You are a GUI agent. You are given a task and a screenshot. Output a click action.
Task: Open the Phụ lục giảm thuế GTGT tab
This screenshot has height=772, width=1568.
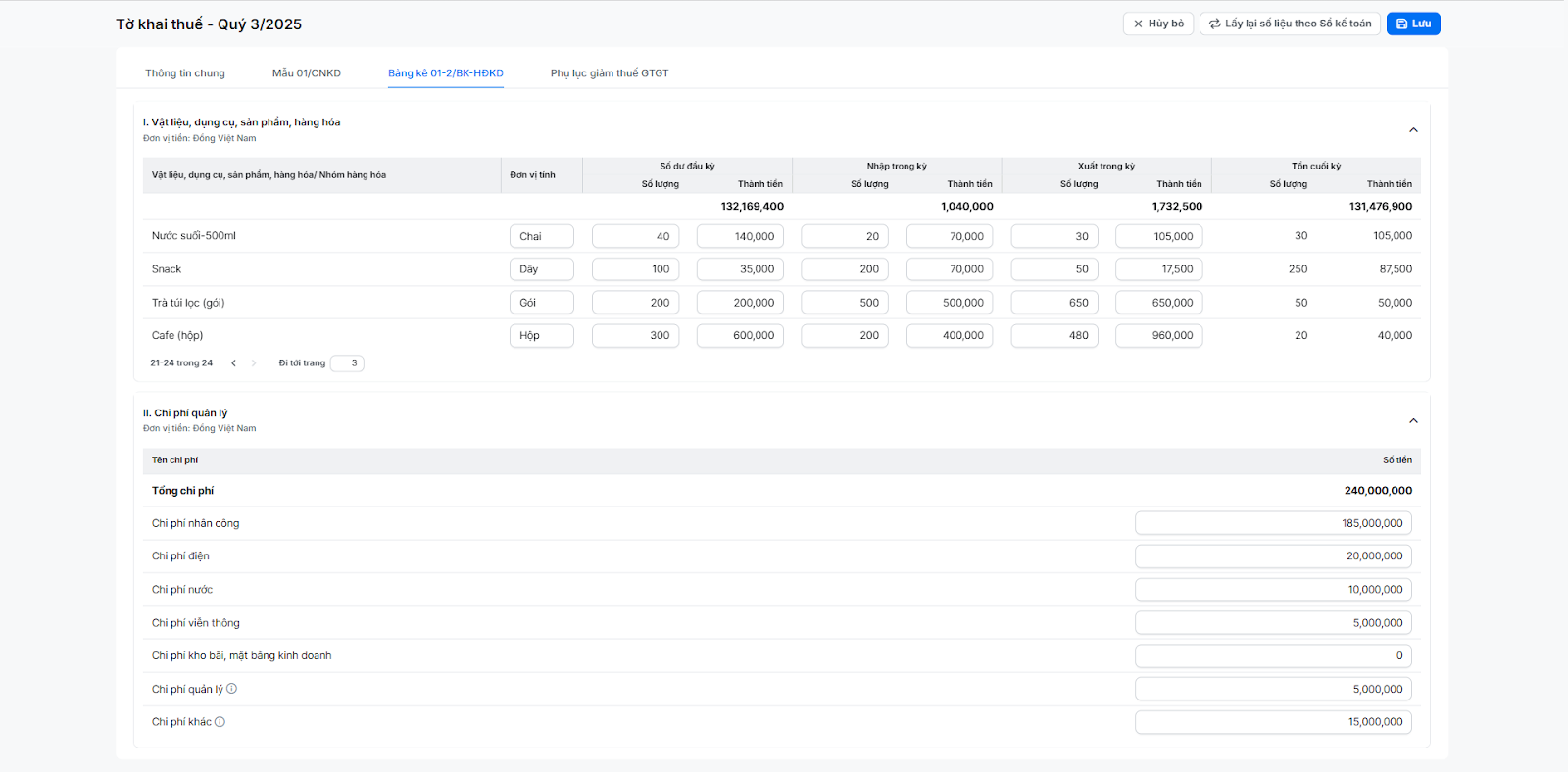point(610,73)
